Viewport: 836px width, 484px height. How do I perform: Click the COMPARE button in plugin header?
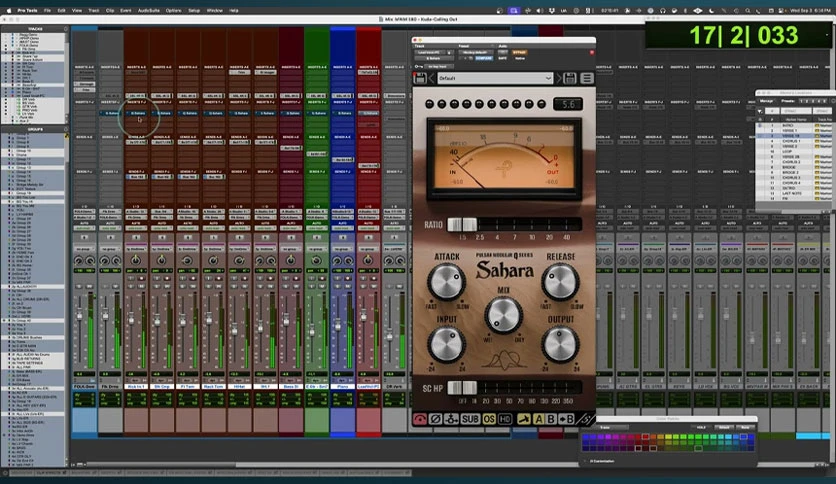coord(484,59)
